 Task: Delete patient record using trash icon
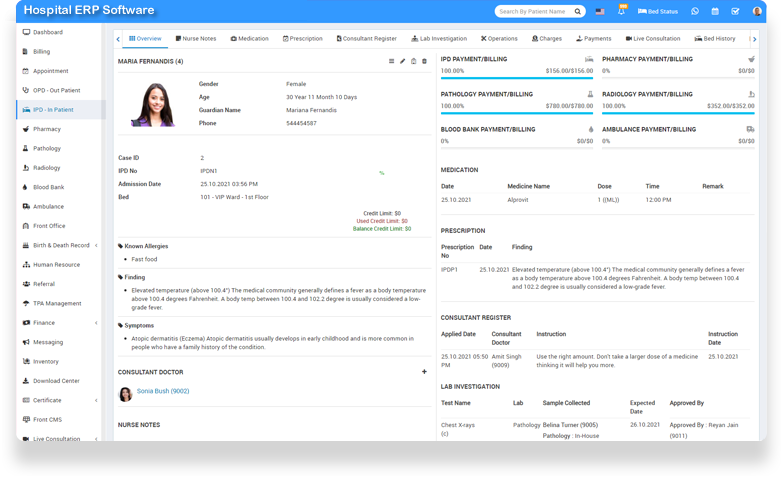(424, 61)
